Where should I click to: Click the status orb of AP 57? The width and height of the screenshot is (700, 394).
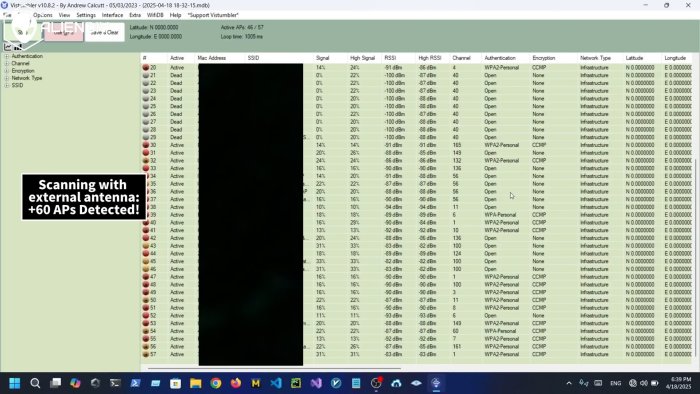146,354
